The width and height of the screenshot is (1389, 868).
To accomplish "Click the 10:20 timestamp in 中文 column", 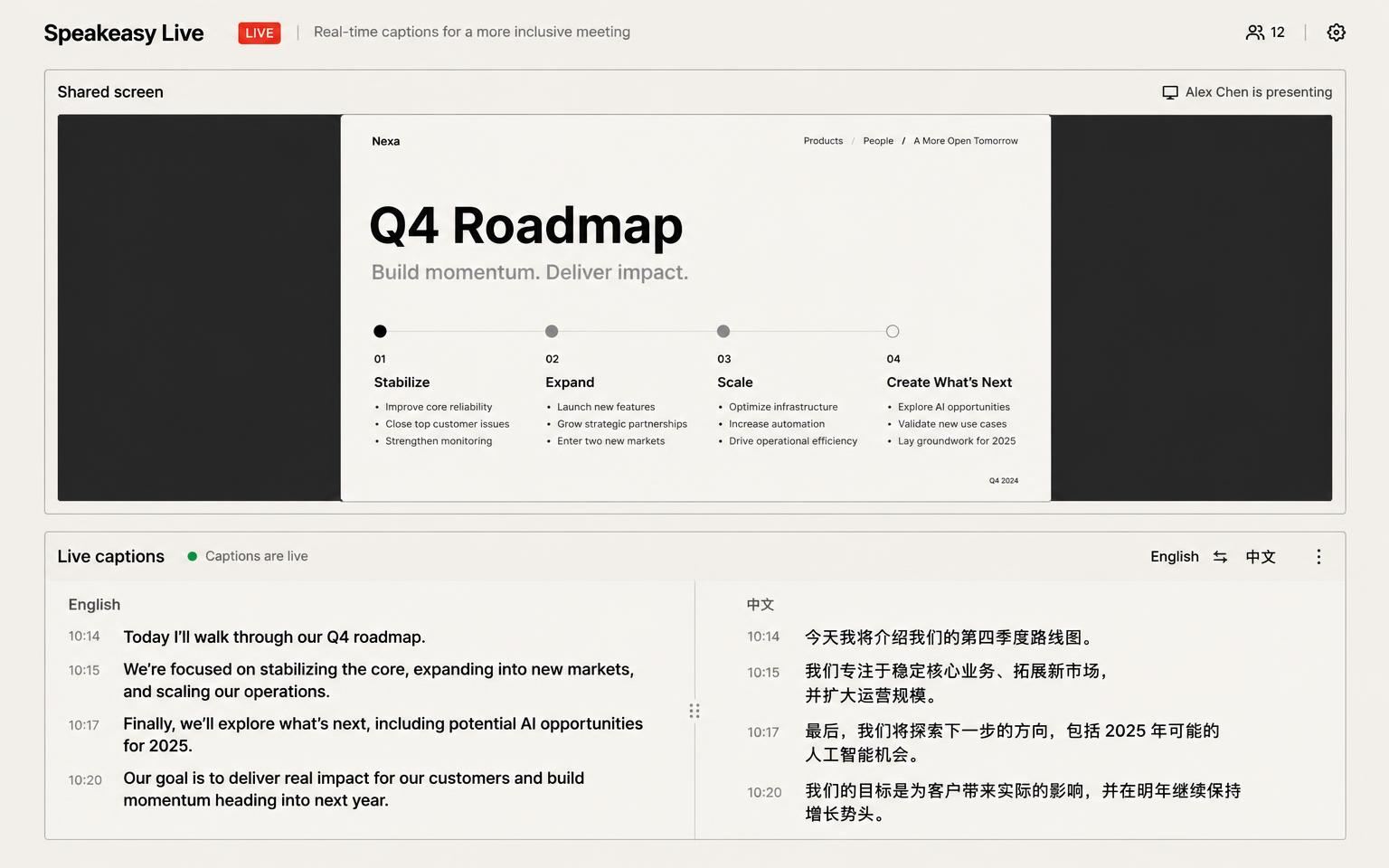I will point(764,793).
